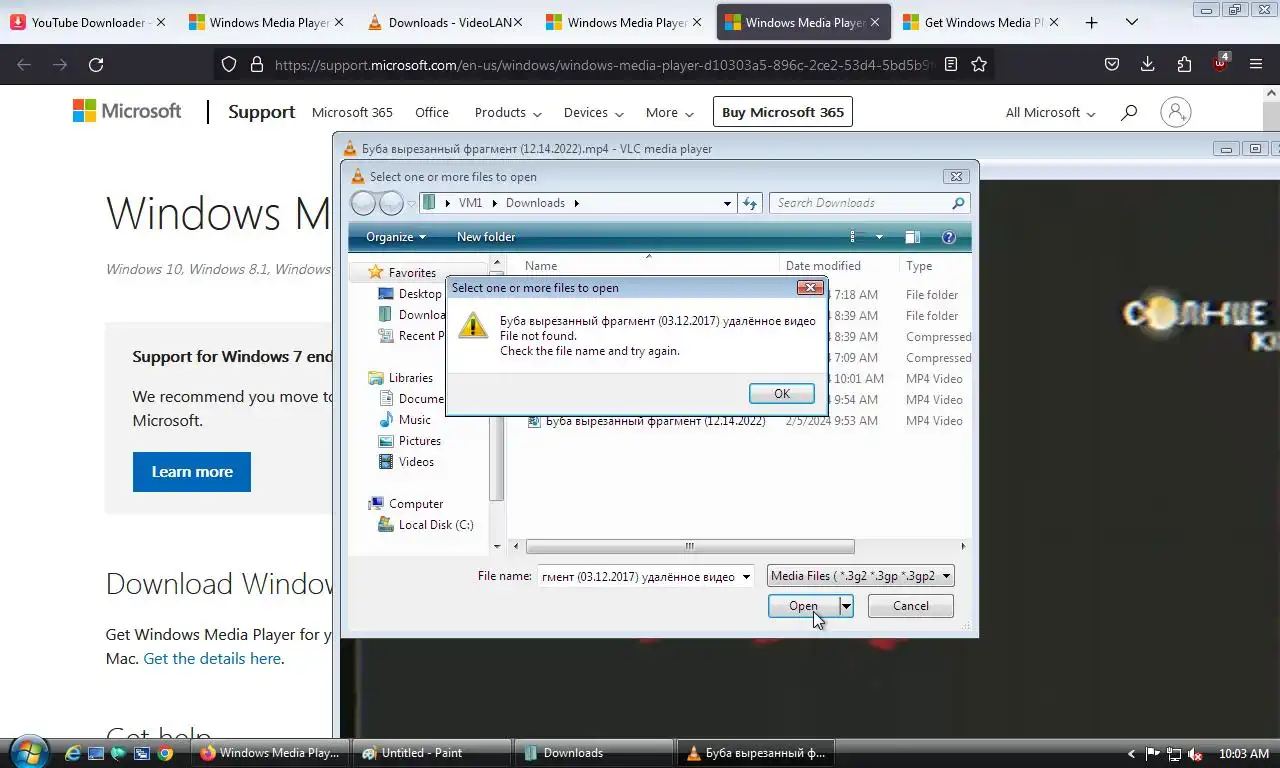The width and height of the screenshot is (1280, 768).
Task: Open Microsoft 365 nav link
Action: [x=352, y=112]
